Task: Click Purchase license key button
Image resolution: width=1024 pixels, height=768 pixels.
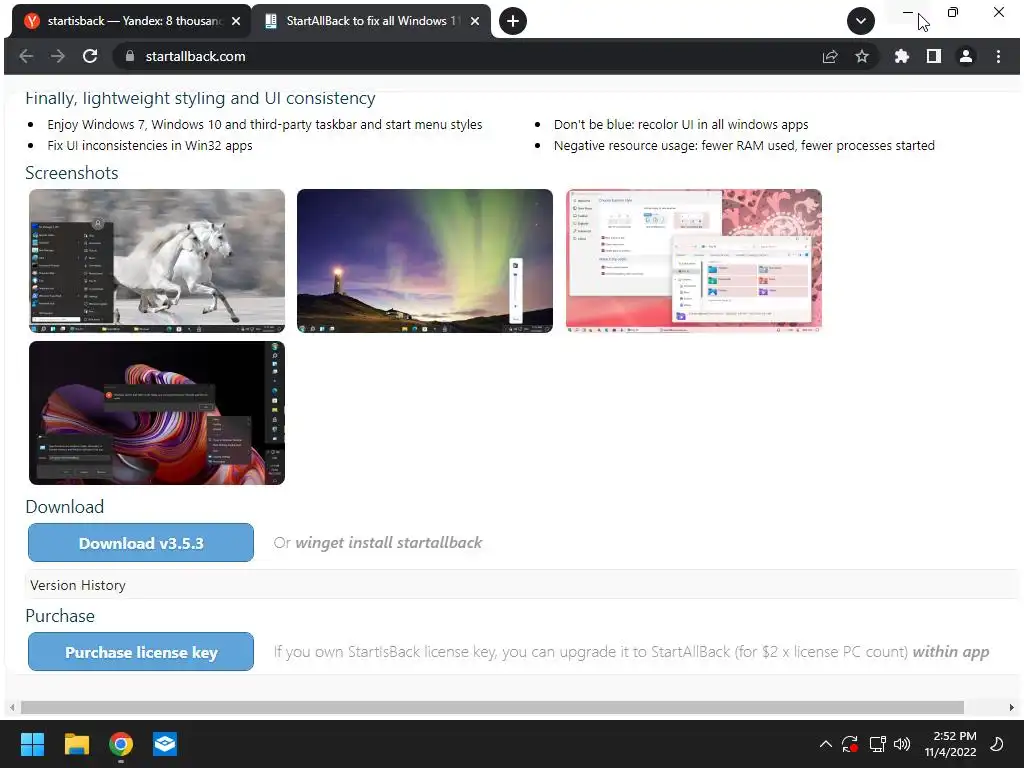Action: pos(141,652)
